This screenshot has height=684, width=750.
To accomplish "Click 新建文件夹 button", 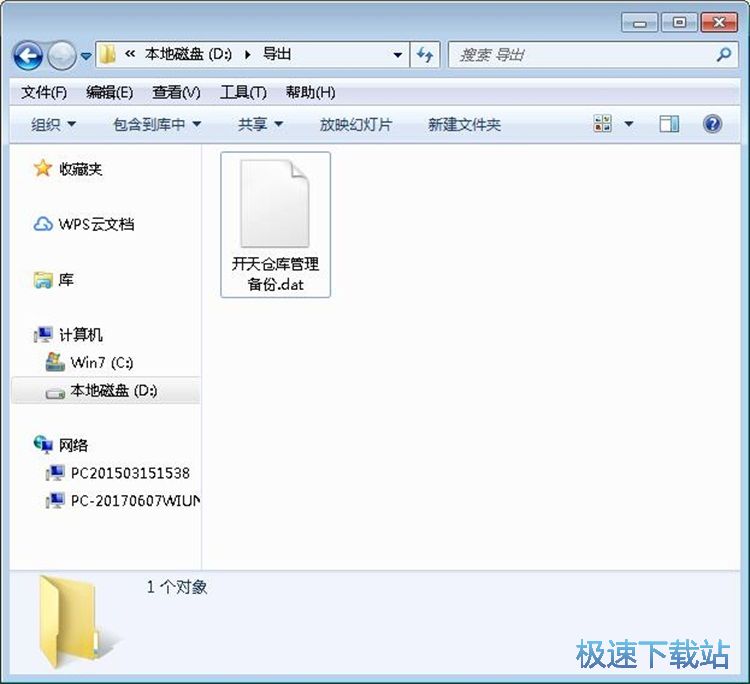I will coord(464,125).
